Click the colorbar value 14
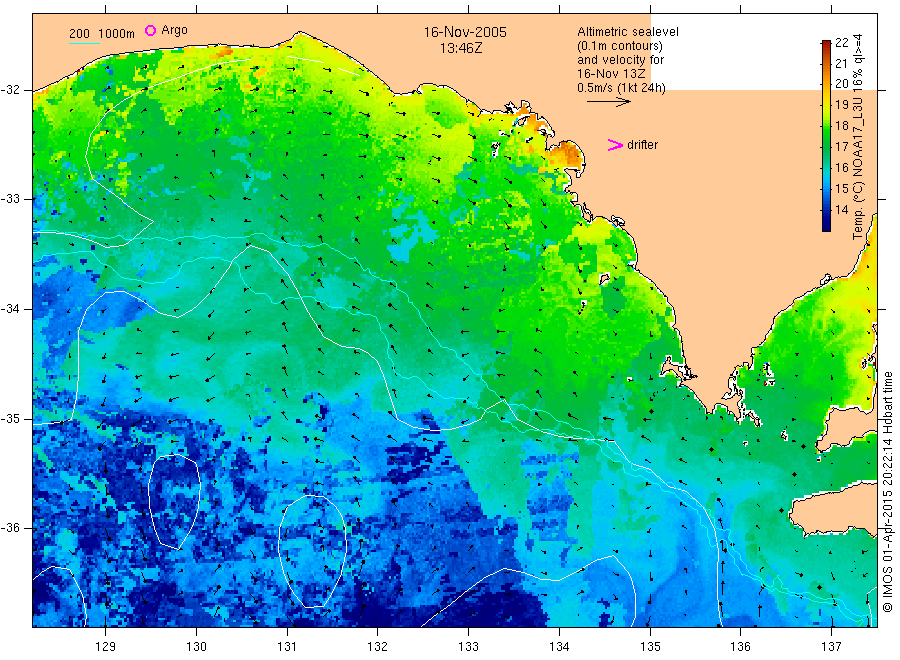This screenshot has width=900, height=660. click(x=841, y=209)
